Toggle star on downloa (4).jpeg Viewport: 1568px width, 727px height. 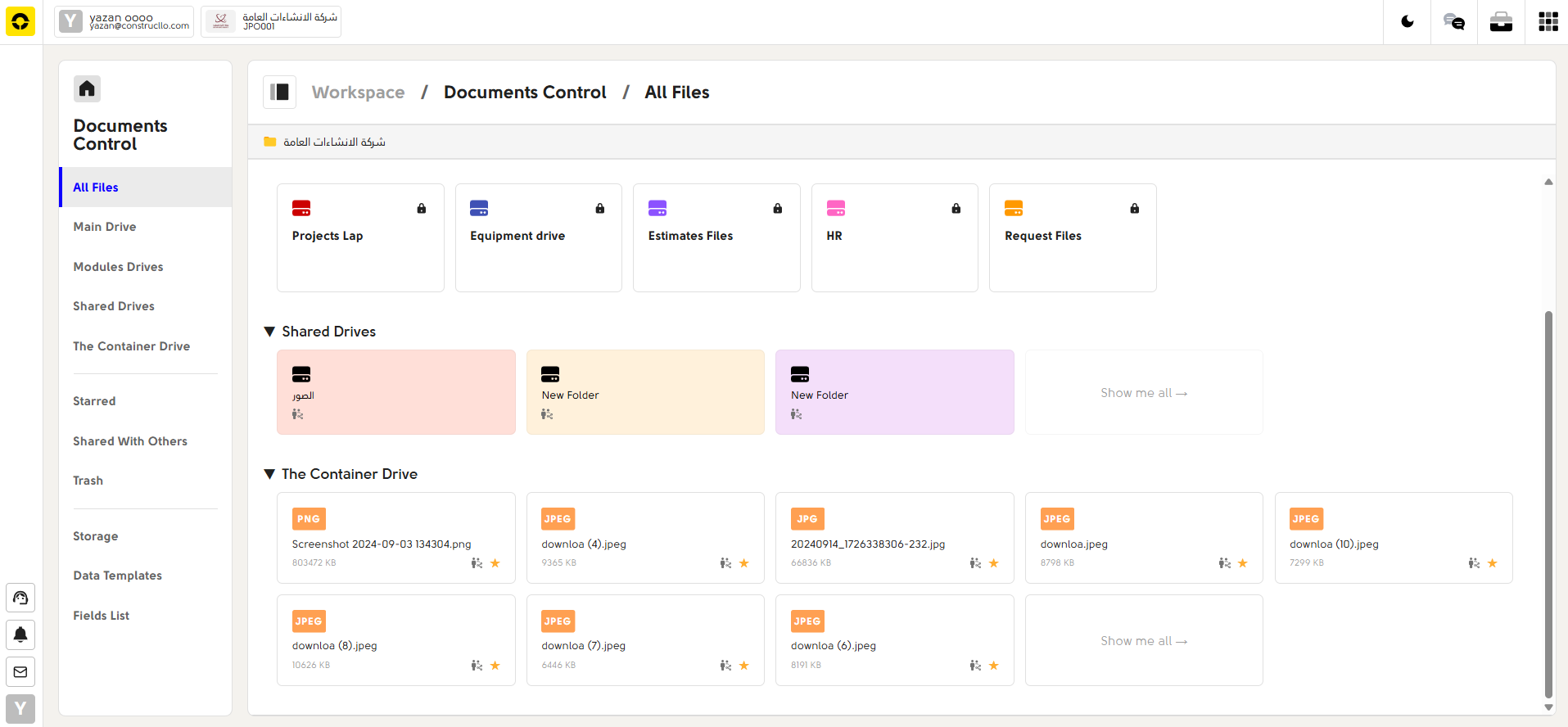coord(744,563)
